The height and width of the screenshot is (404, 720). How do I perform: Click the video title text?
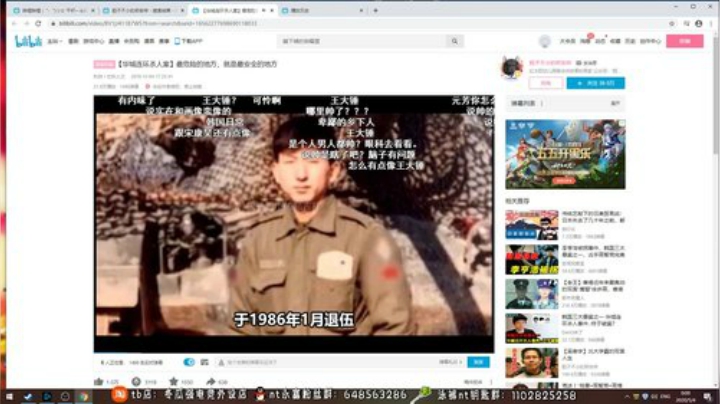(197, 64)
